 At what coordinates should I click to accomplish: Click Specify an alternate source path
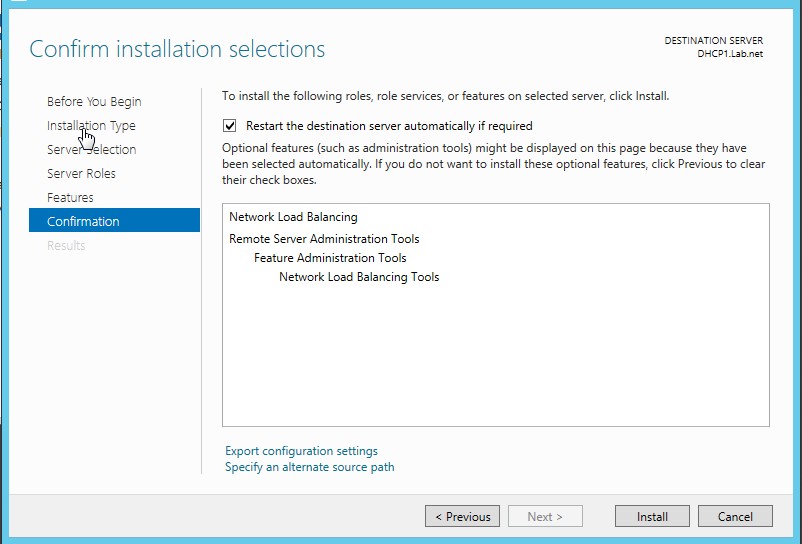(x=309, y=467)
